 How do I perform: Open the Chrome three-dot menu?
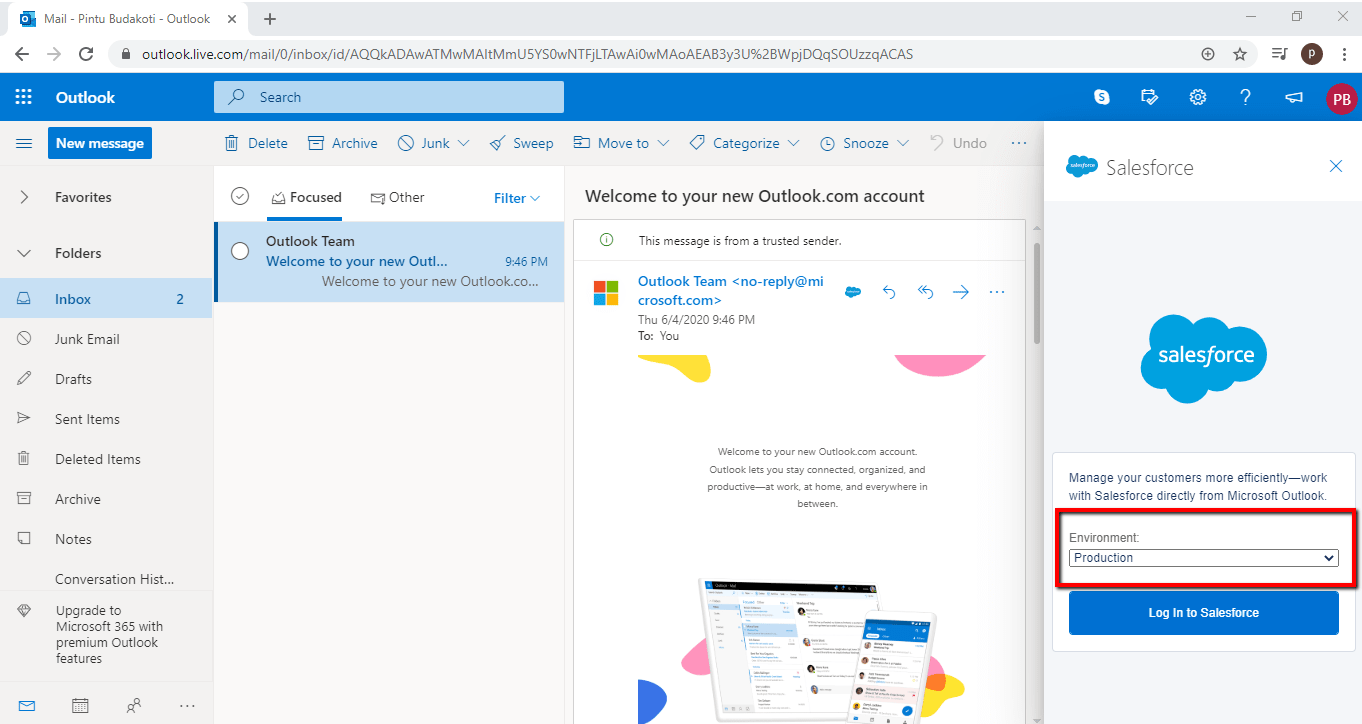1345,54
